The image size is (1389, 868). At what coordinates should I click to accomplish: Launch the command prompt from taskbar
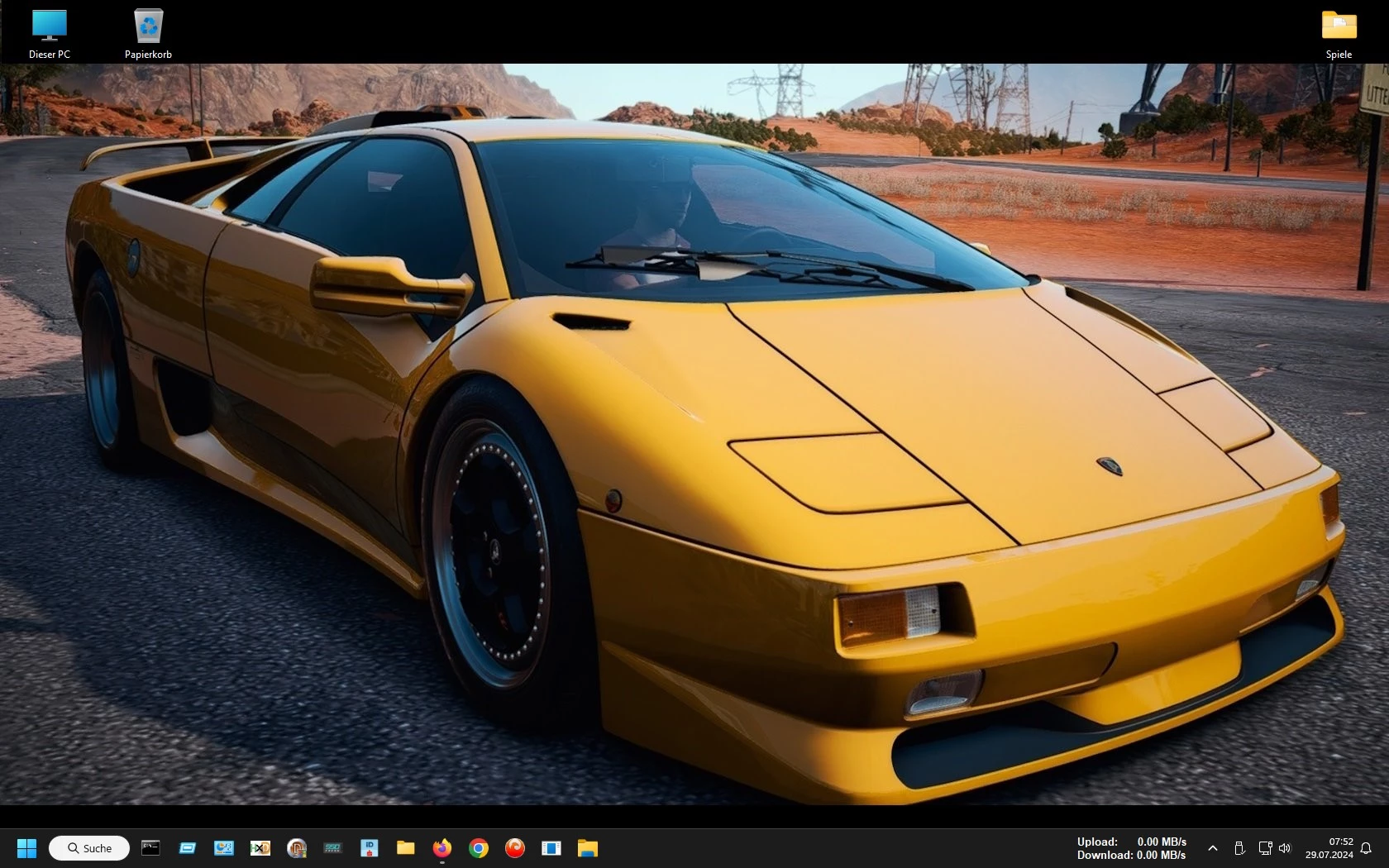(150, 847)
